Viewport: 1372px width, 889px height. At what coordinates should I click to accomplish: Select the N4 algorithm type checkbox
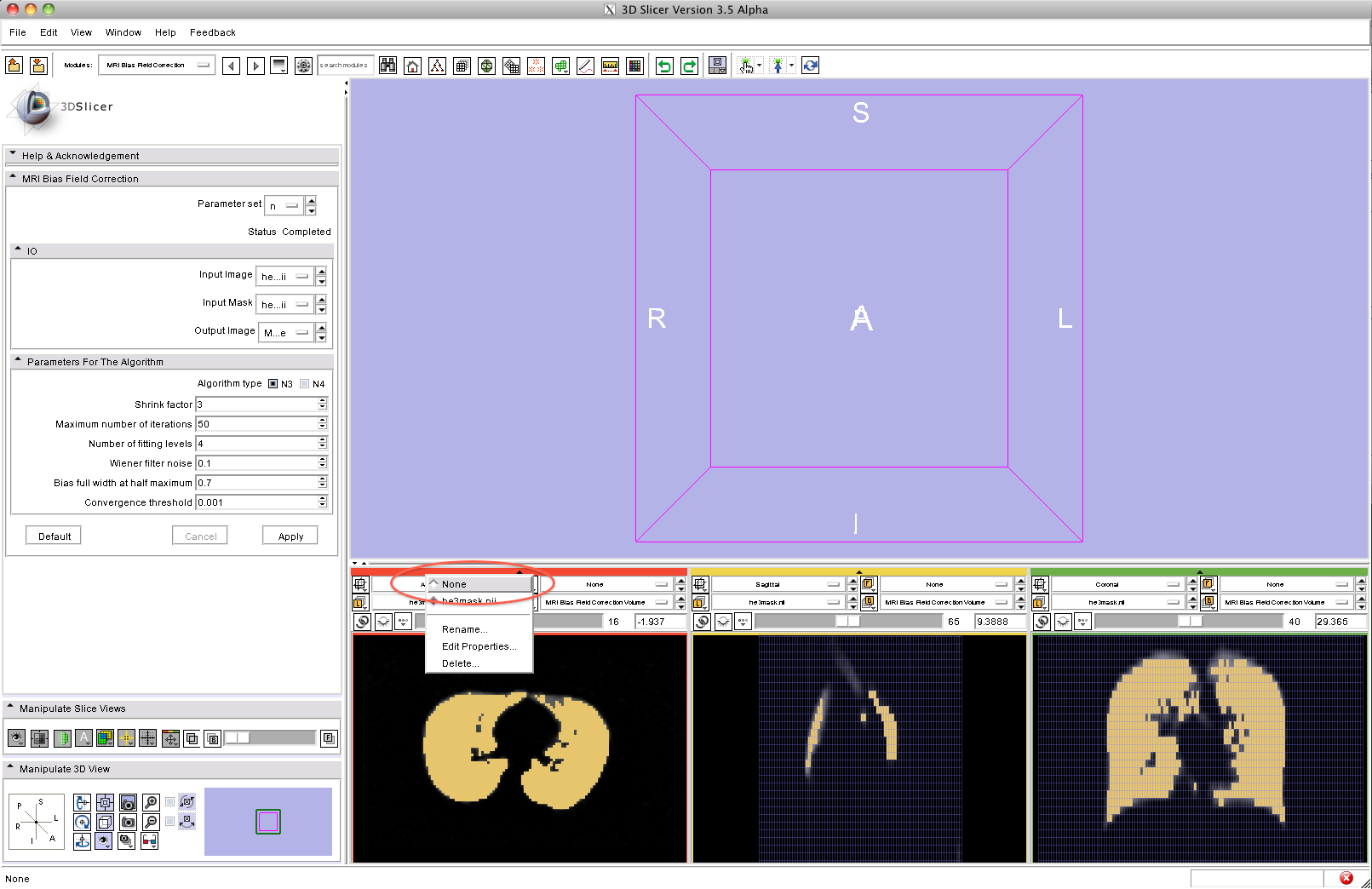[305, 384]
